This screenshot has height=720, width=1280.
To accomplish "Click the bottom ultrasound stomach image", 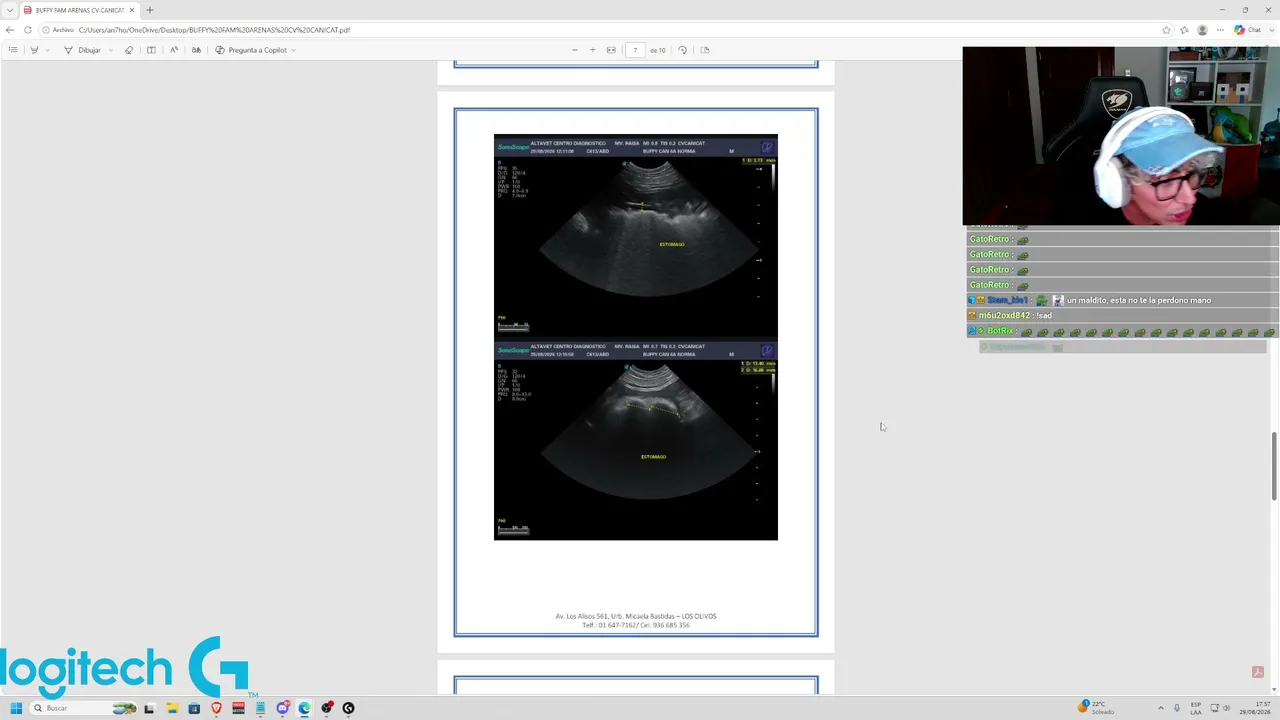I will point(636,440).
